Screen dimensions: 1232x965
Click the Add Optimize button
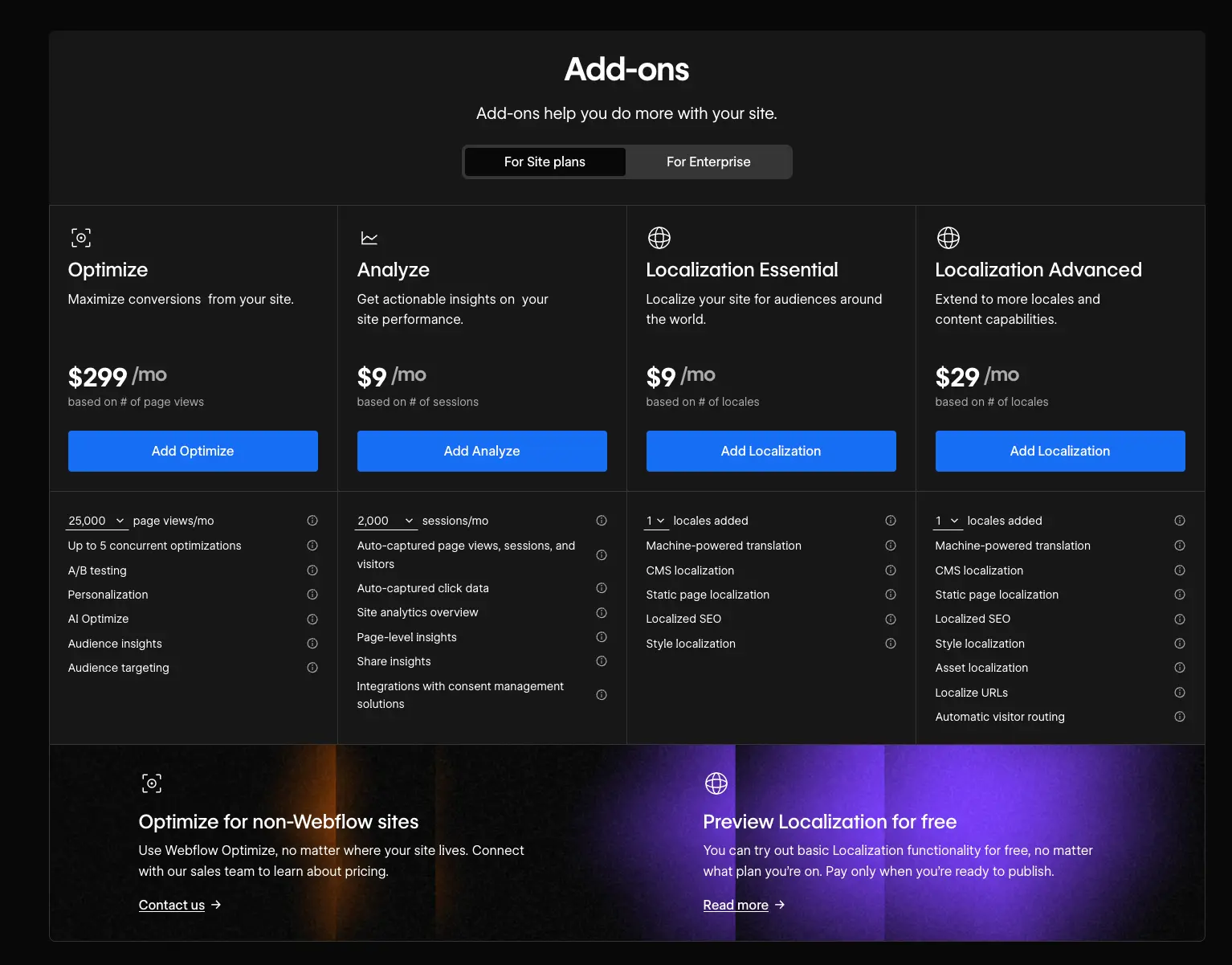pos(193,451)
